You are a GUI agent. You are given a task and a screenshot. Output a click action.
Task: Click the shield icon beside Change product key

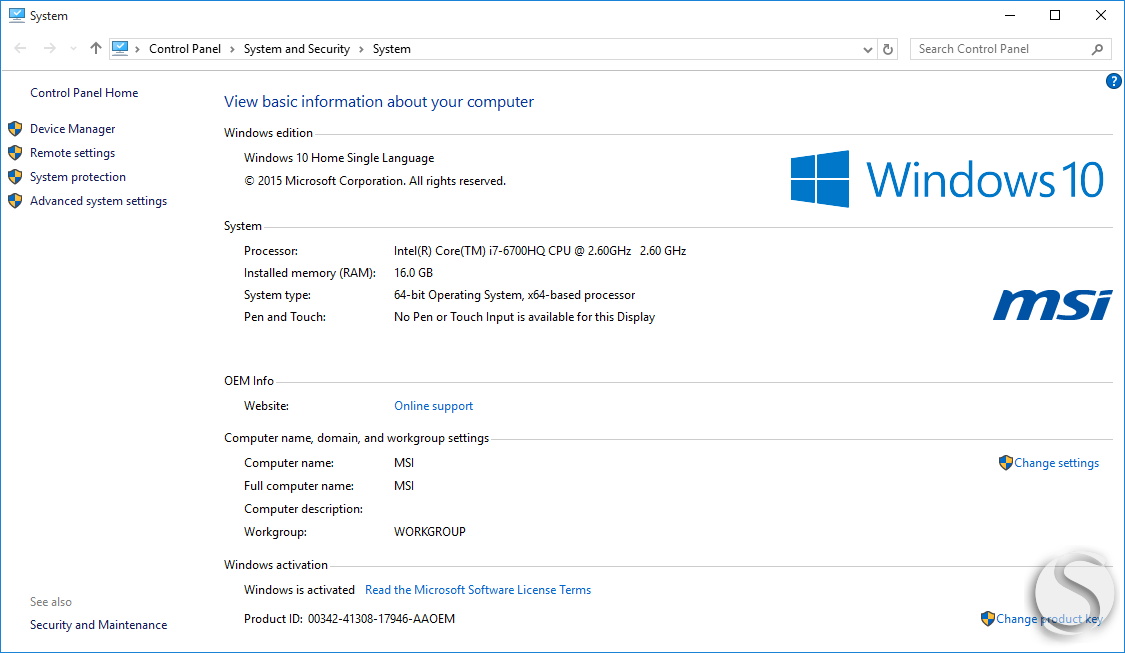pos(987,619)
